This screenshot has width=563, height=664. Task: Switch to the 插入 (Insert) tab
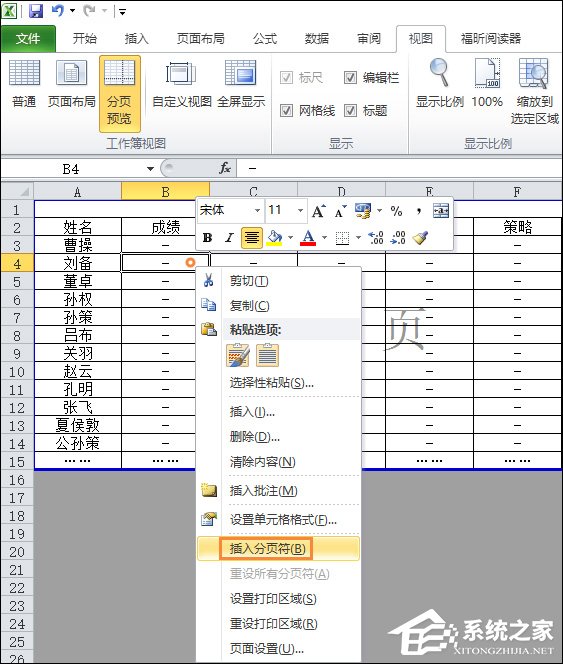tap(137, 39)
